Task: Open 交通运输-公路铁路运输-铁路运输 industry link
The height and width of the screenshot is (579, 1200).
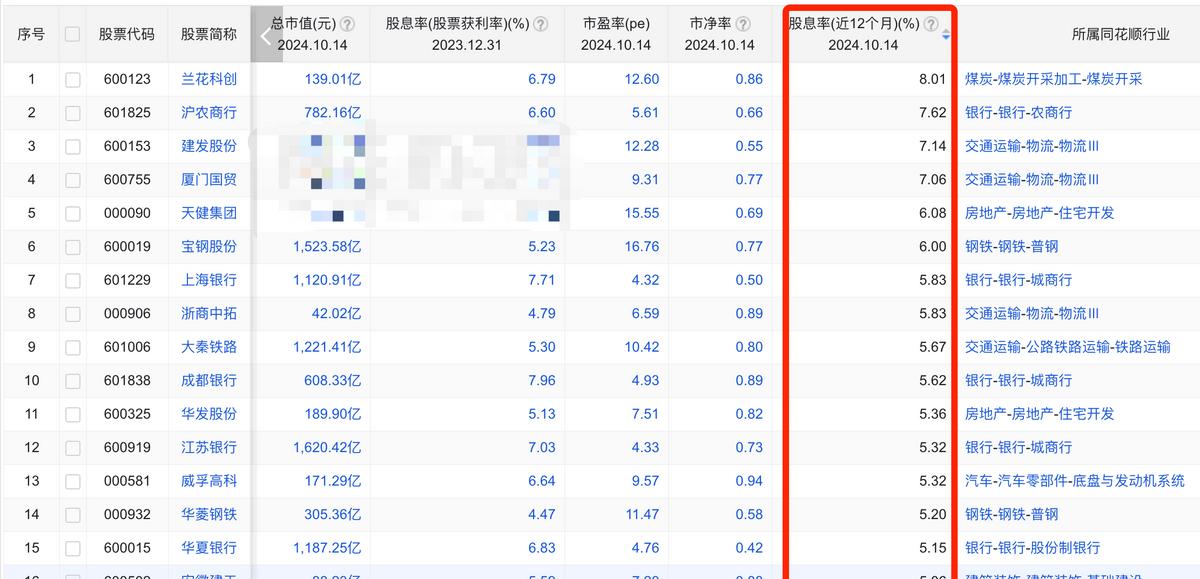Action: pos(1068,347)
